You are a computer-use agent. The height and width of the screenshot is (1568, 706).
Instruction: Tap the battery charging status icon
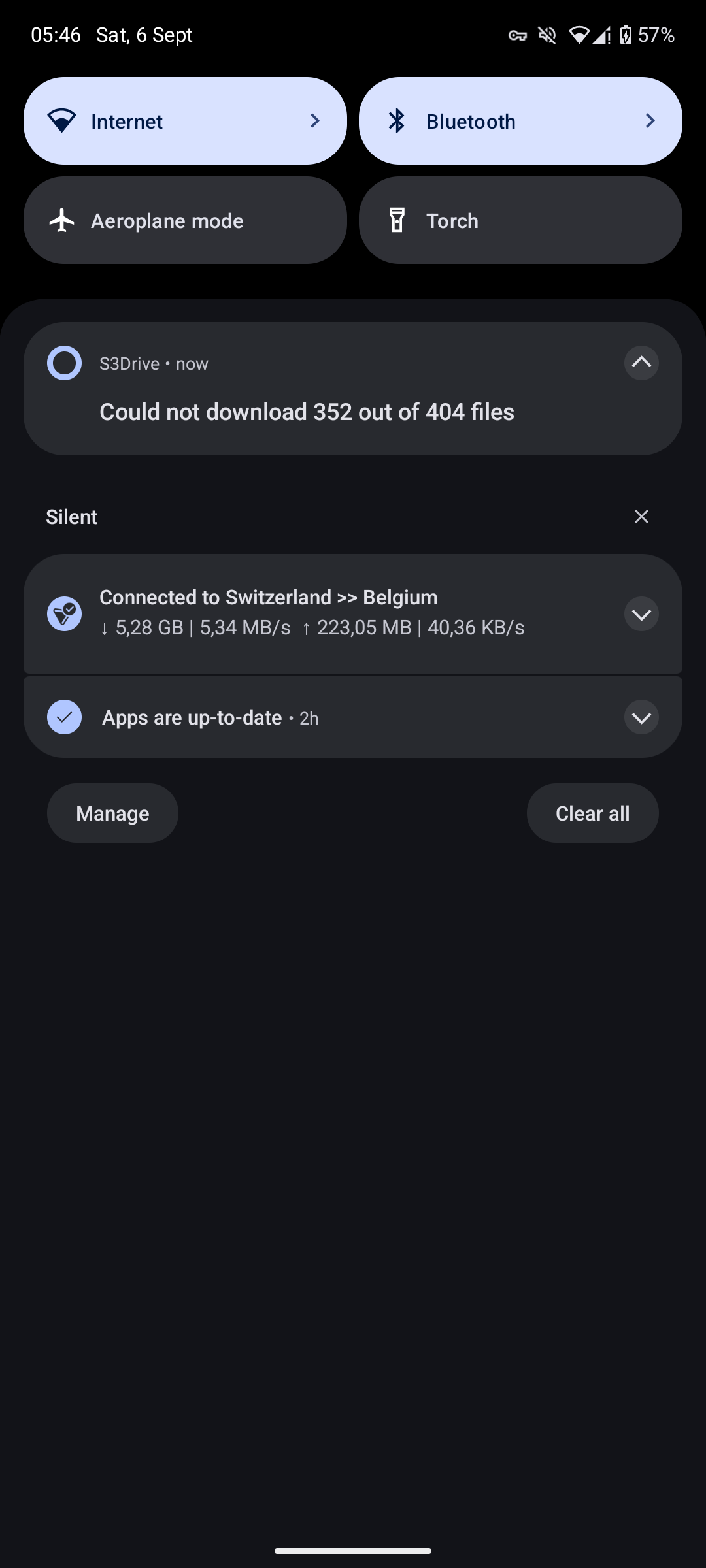(x=626, y=35)
